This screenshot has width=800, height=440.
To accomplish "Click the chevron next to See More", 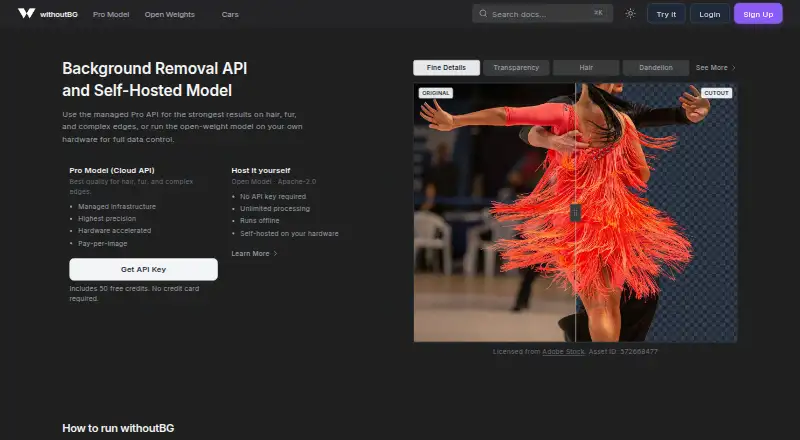I will (x=734, y=67).
